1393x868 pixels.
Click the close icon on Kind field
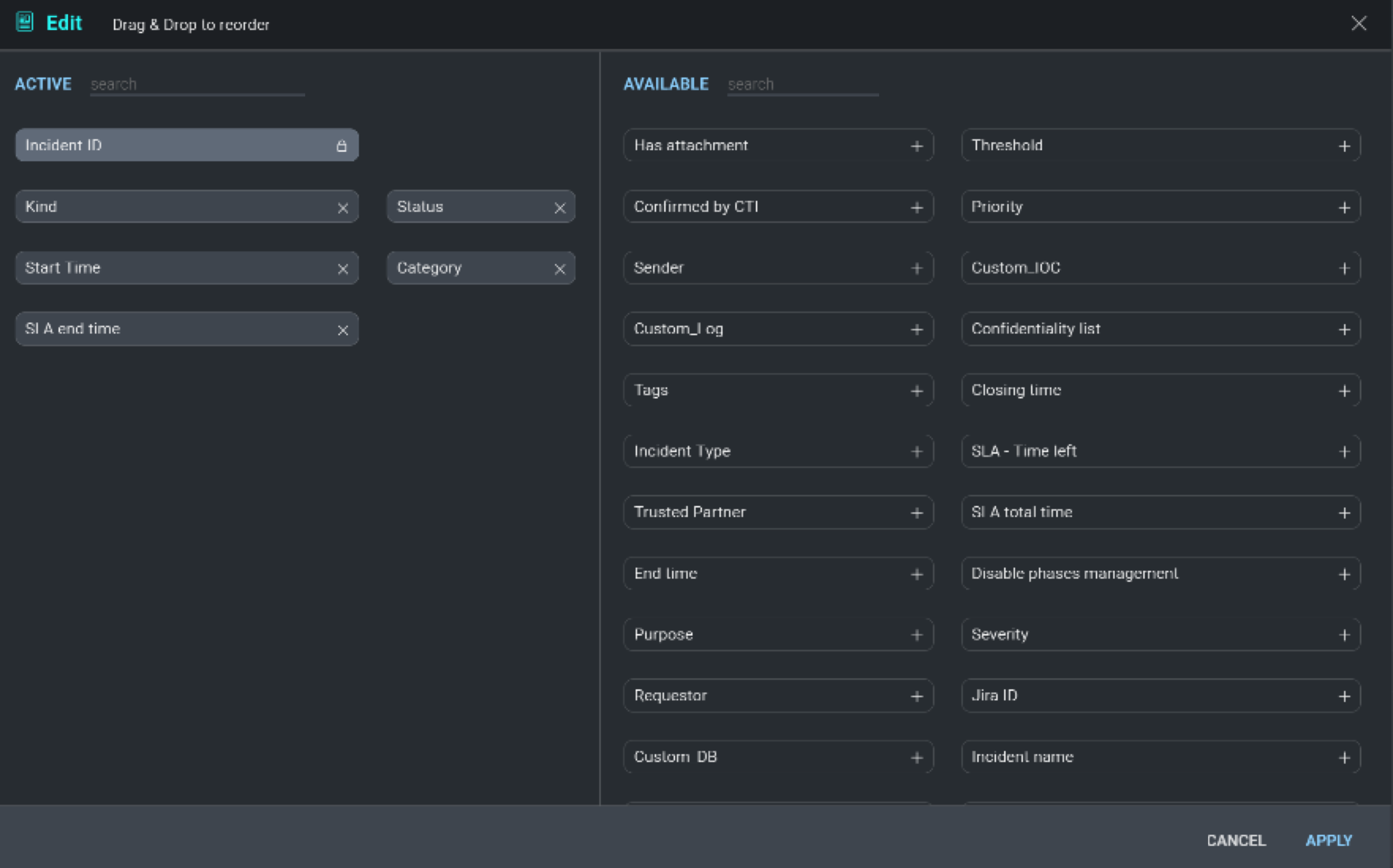(342, 207)
